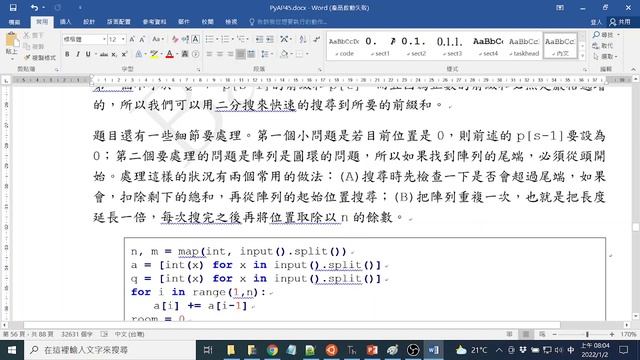Open OBS Studio from the taskbar

(x=413, y=350)
